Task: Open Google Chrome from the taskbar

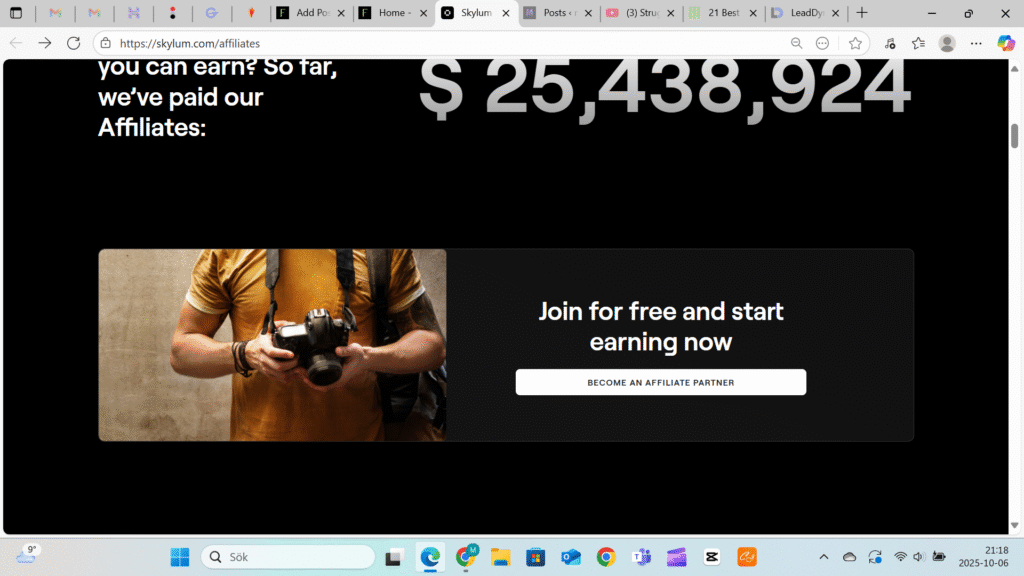Action: 606,557
